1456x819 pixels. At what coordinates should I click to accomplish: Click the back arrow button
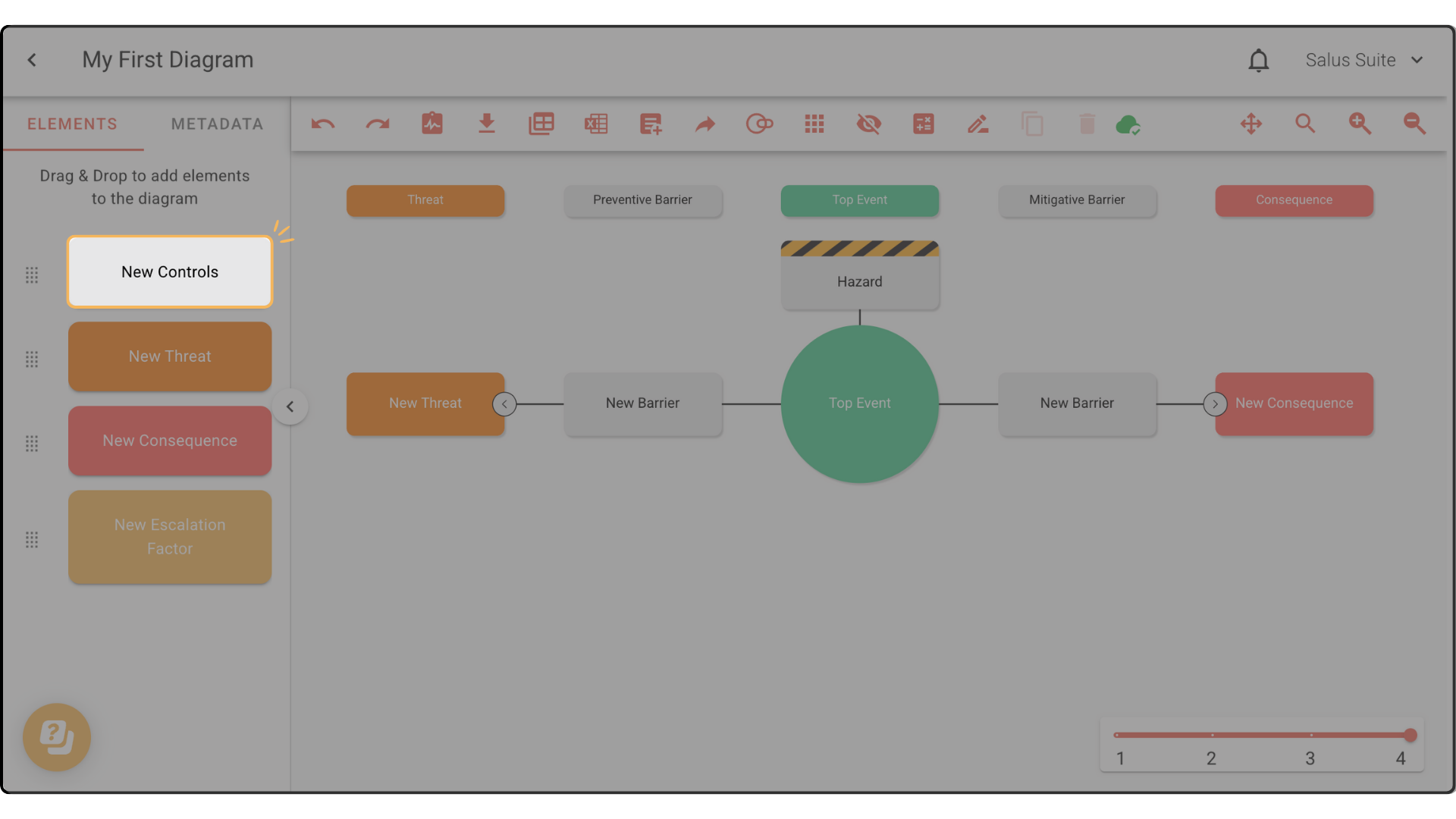(32, 60)
